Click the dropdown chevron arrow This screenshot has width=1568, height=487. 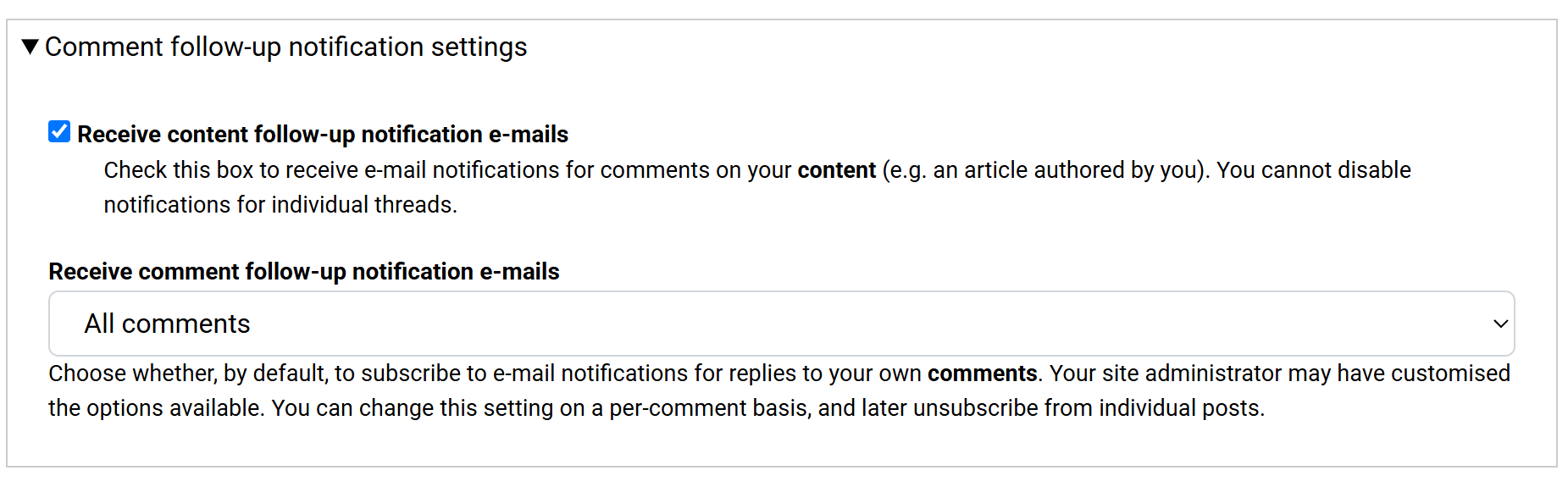pyautogui.click(x=1500, y=324)
